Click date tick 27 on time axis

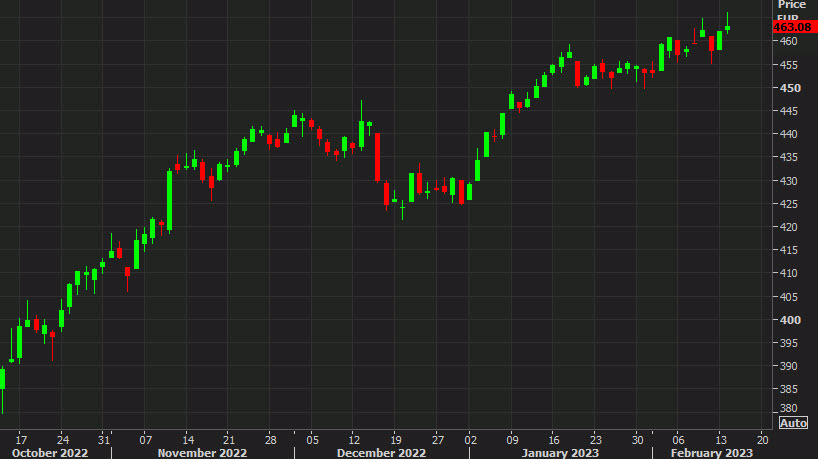pos(438,440)
